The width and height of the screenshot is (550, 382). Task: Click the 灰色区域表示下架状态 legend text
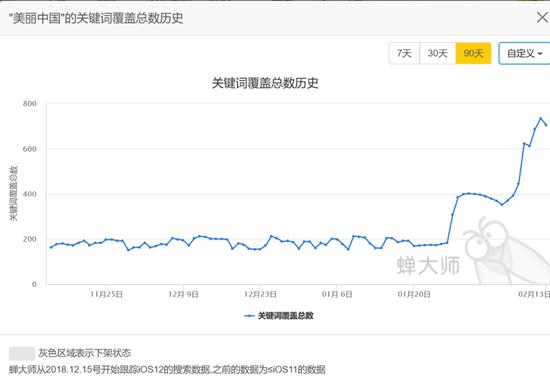click(85, 353)
